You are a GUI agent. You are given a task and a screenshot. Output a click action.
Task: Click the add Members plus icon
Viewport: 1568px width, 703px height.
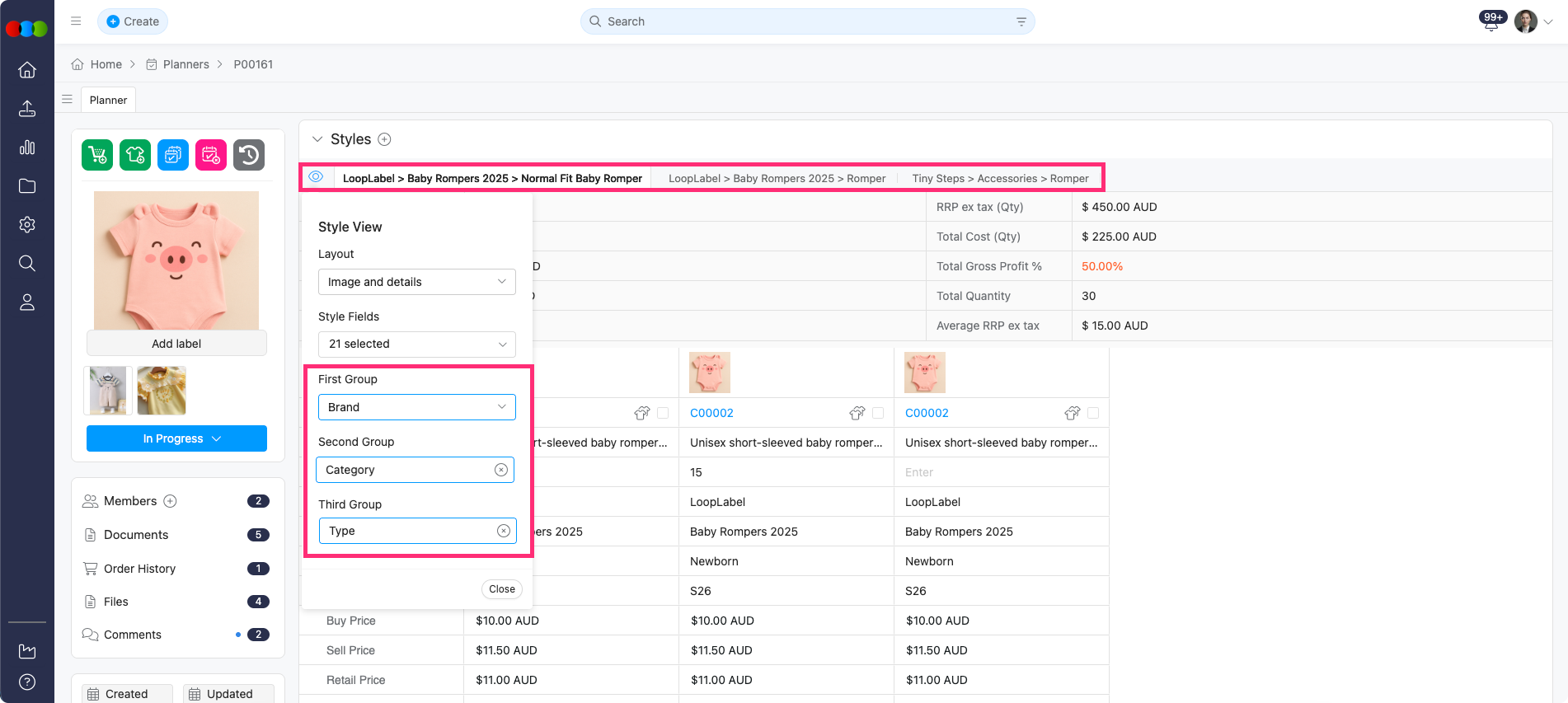[x=170, y=501]
